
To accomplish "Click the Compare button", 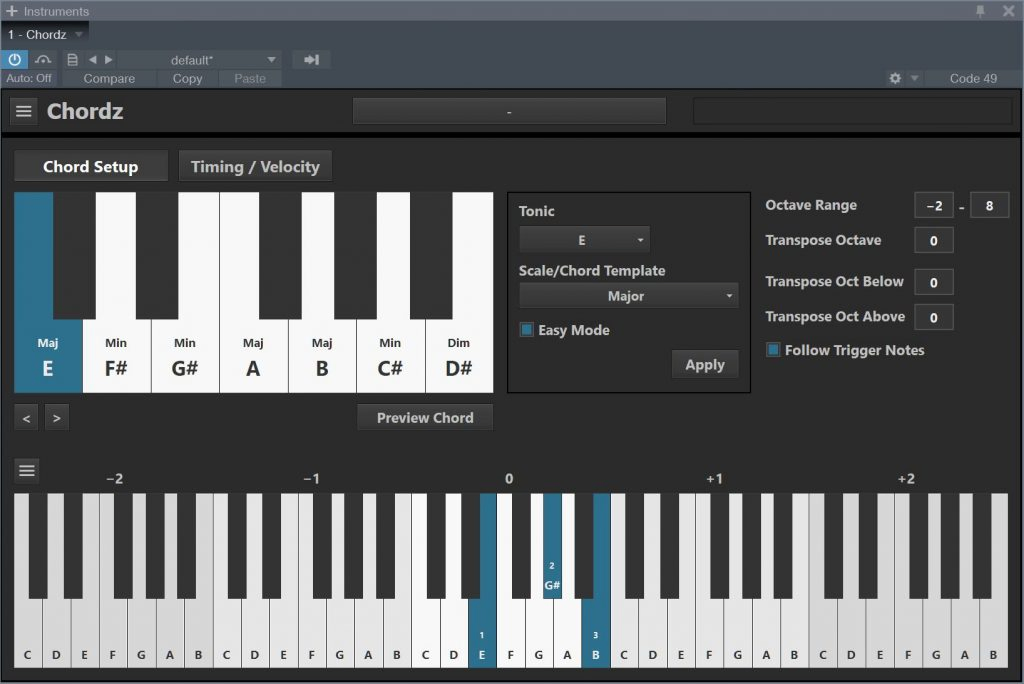I will point(109,78).
